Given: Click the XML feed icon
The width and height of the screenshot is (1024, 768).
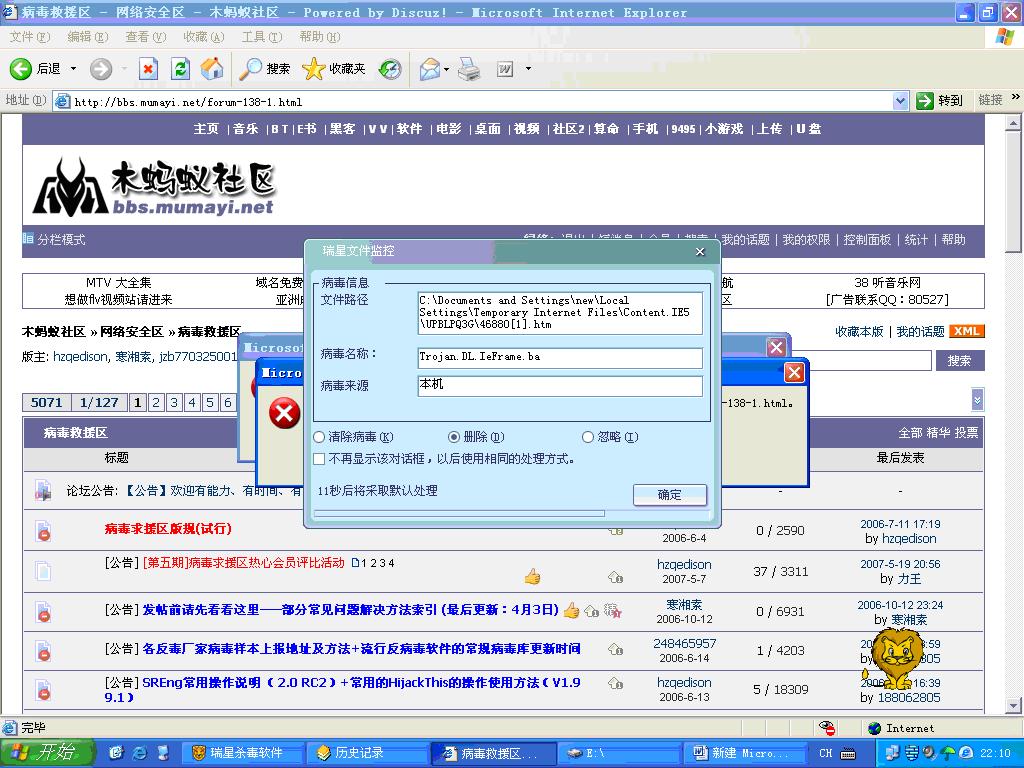Looking at the screenshot, I should pos(966,332).
